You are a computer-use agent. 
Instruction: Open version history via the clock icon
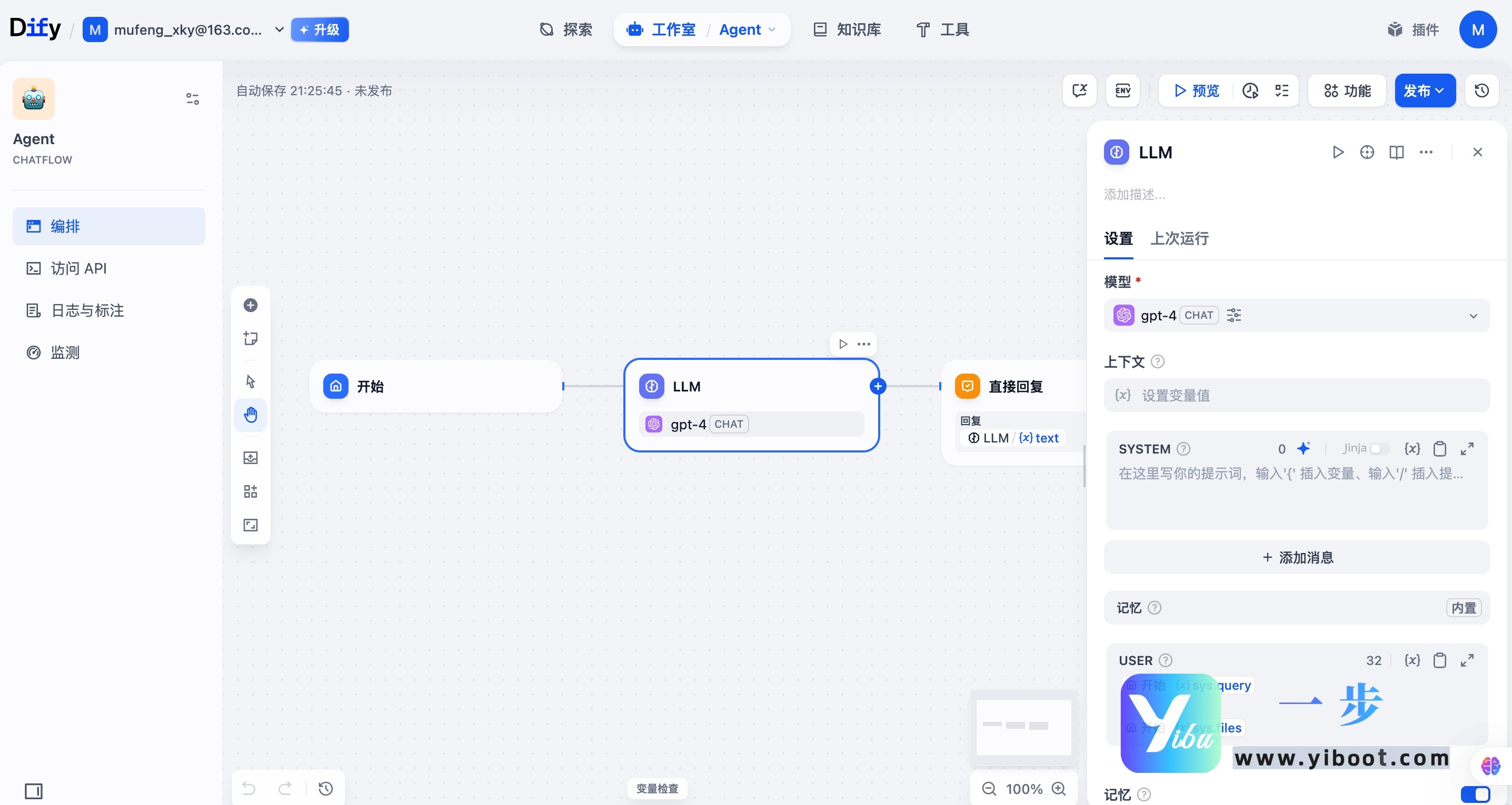[x=1481, y=90]
